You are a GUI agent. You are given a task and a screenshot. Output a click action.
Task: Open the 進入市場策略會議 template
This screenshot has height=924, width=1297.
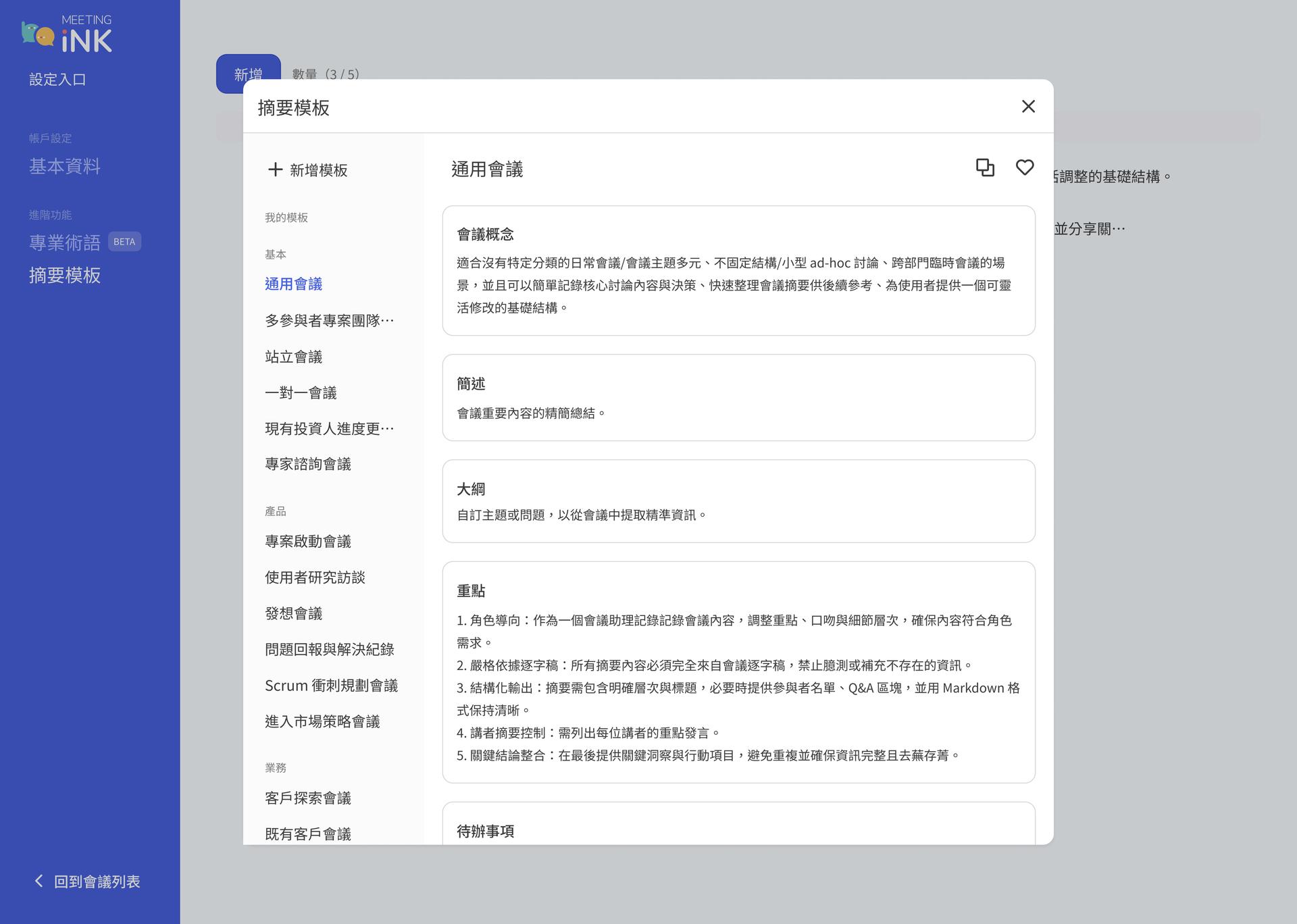[x=322, y=721]
